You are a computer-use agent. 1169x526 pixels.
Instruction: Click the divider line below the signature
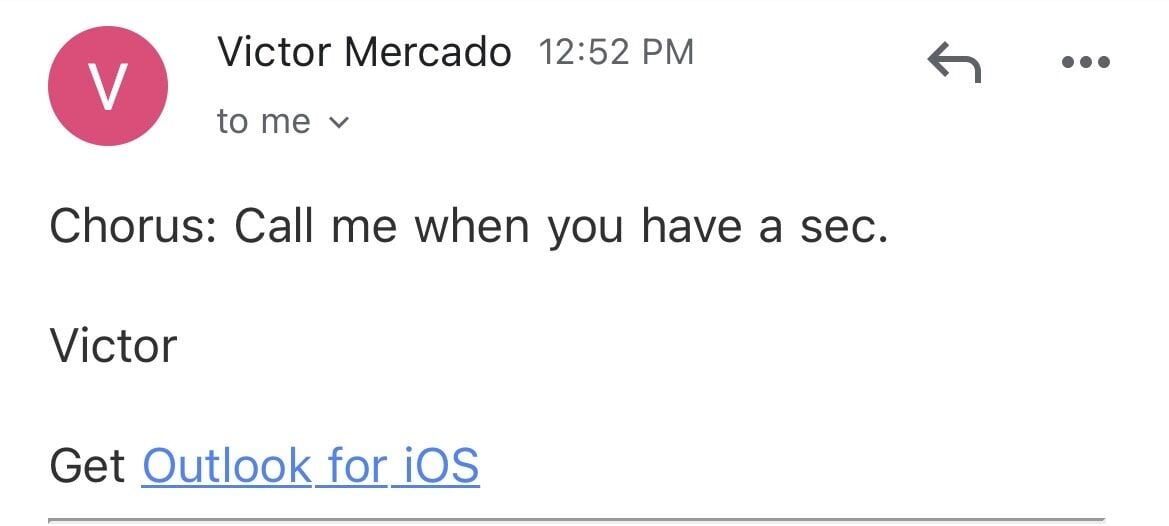tap(576, 519)
